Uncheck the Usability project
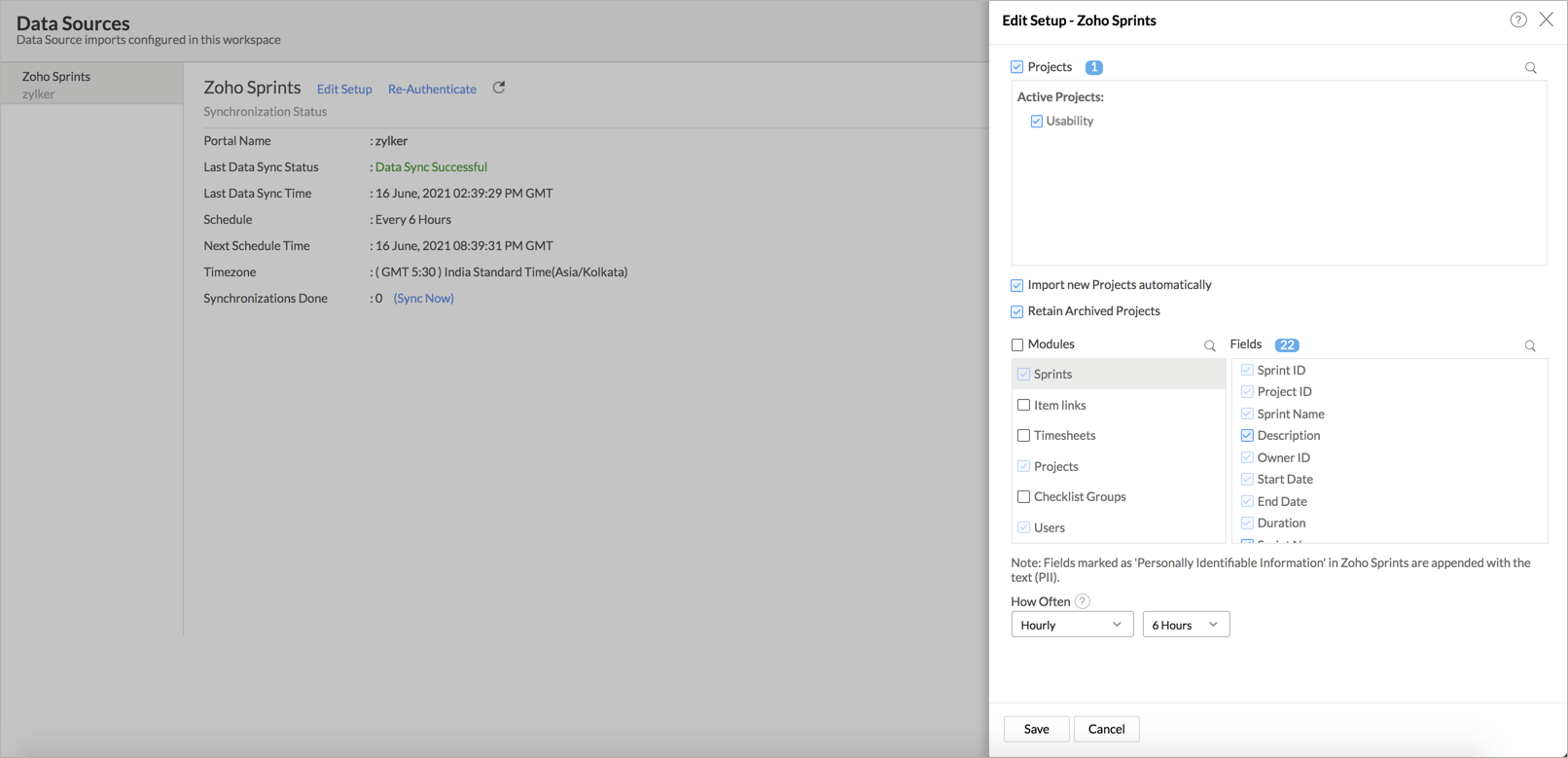Image resolution: width=1568 pixels, height=758 pixels. click(x=1036, y=122)
